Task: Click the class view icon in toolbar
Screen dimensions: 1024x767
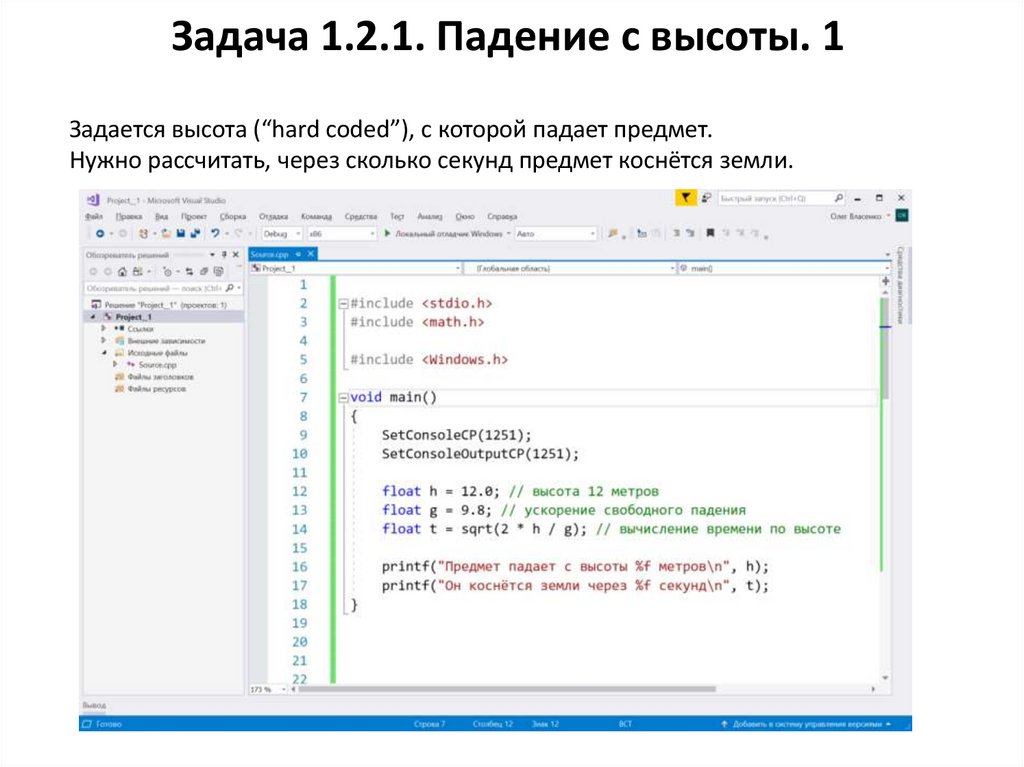Action: (642, 233)
